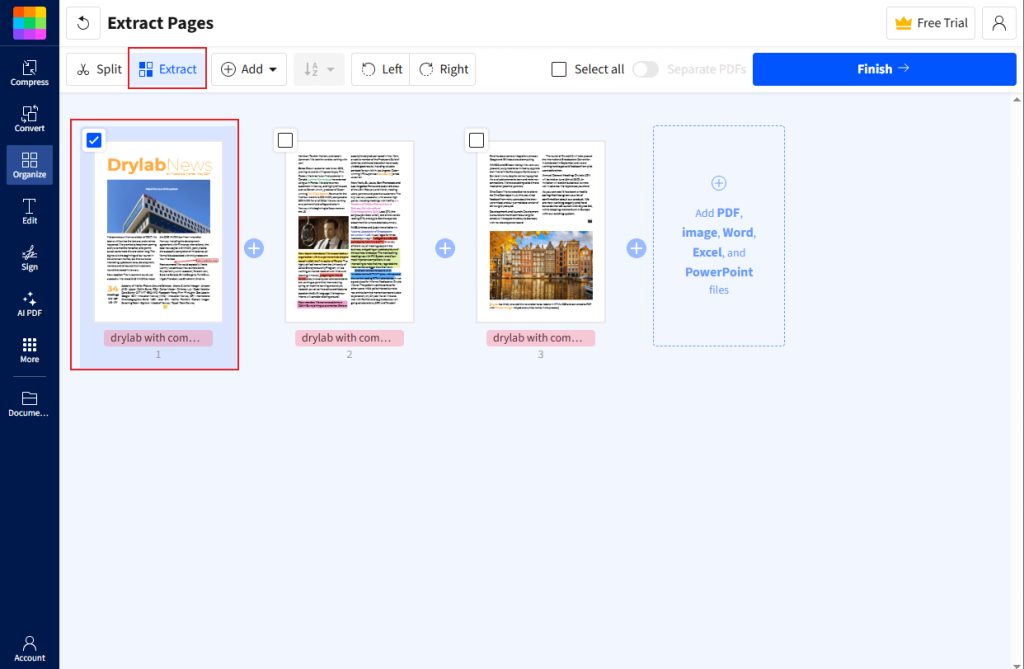
Task: Open the sort order dropdown
Action: 318,69
